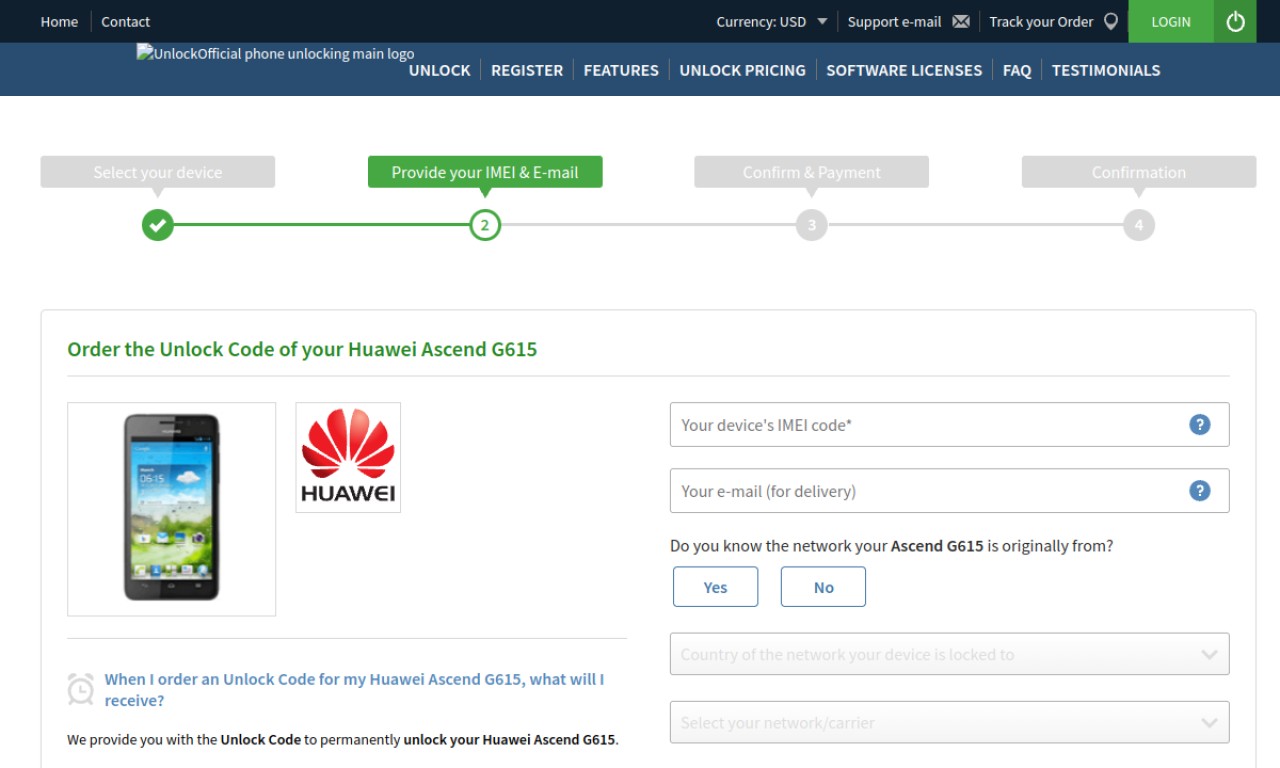Click the Select your device step label
Screen dimensions: 1280x768
coord(158,172)
